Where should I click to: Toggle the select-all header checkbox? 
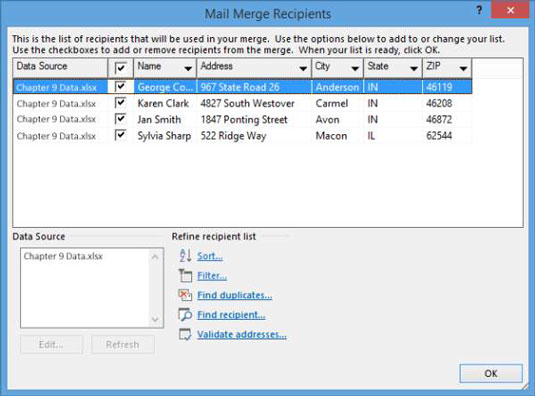120,68
